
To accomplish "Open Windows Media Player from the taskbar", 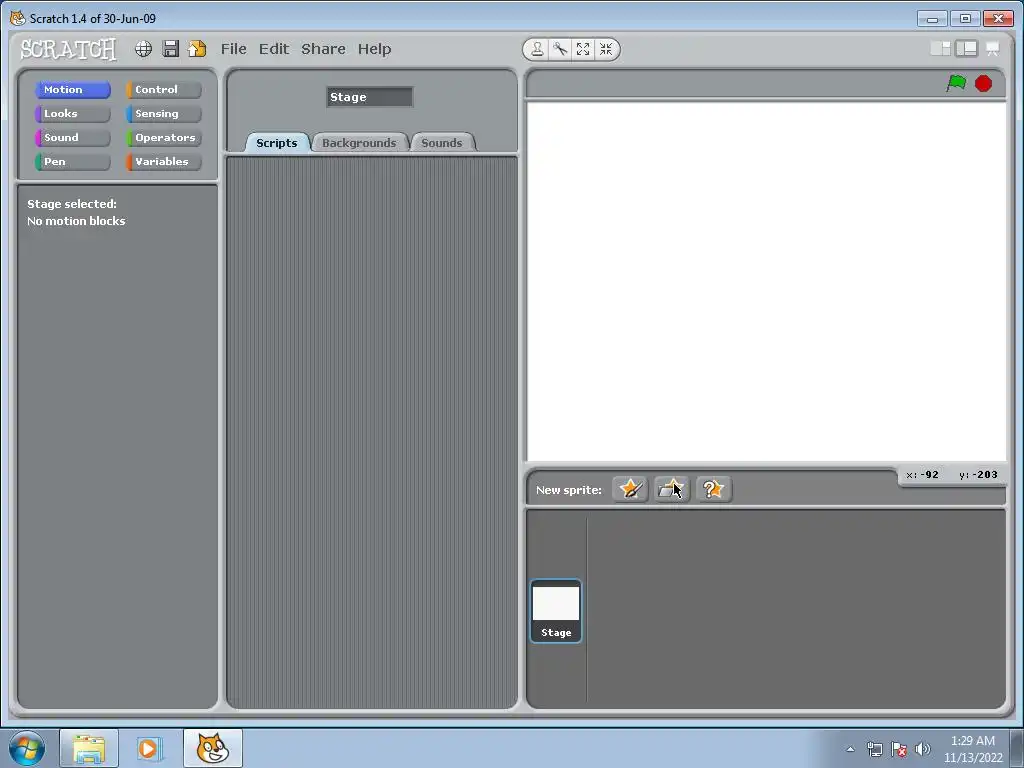I will tap(148, 748).
